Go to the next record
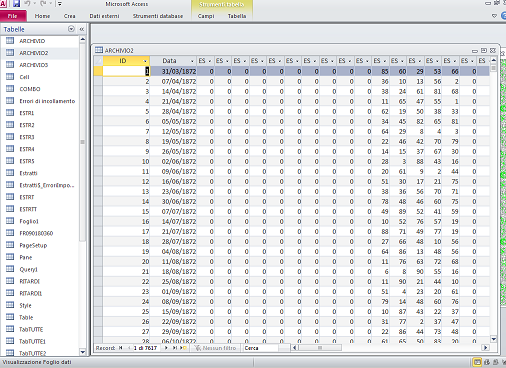The image size is (506, 368). [x=166, y=348]
